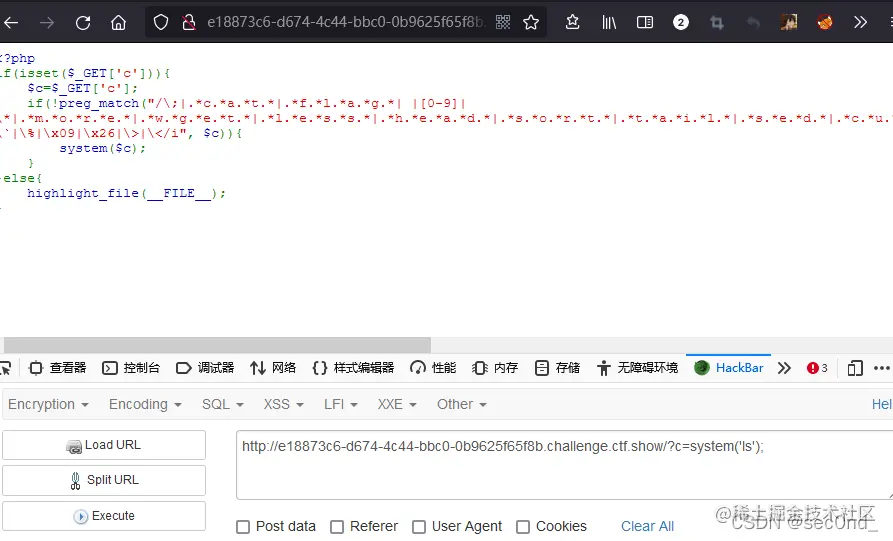The width and height of the screenshot is (893, 541).
Task: Expand the XSS dropdown
Action: coord(283,404)
